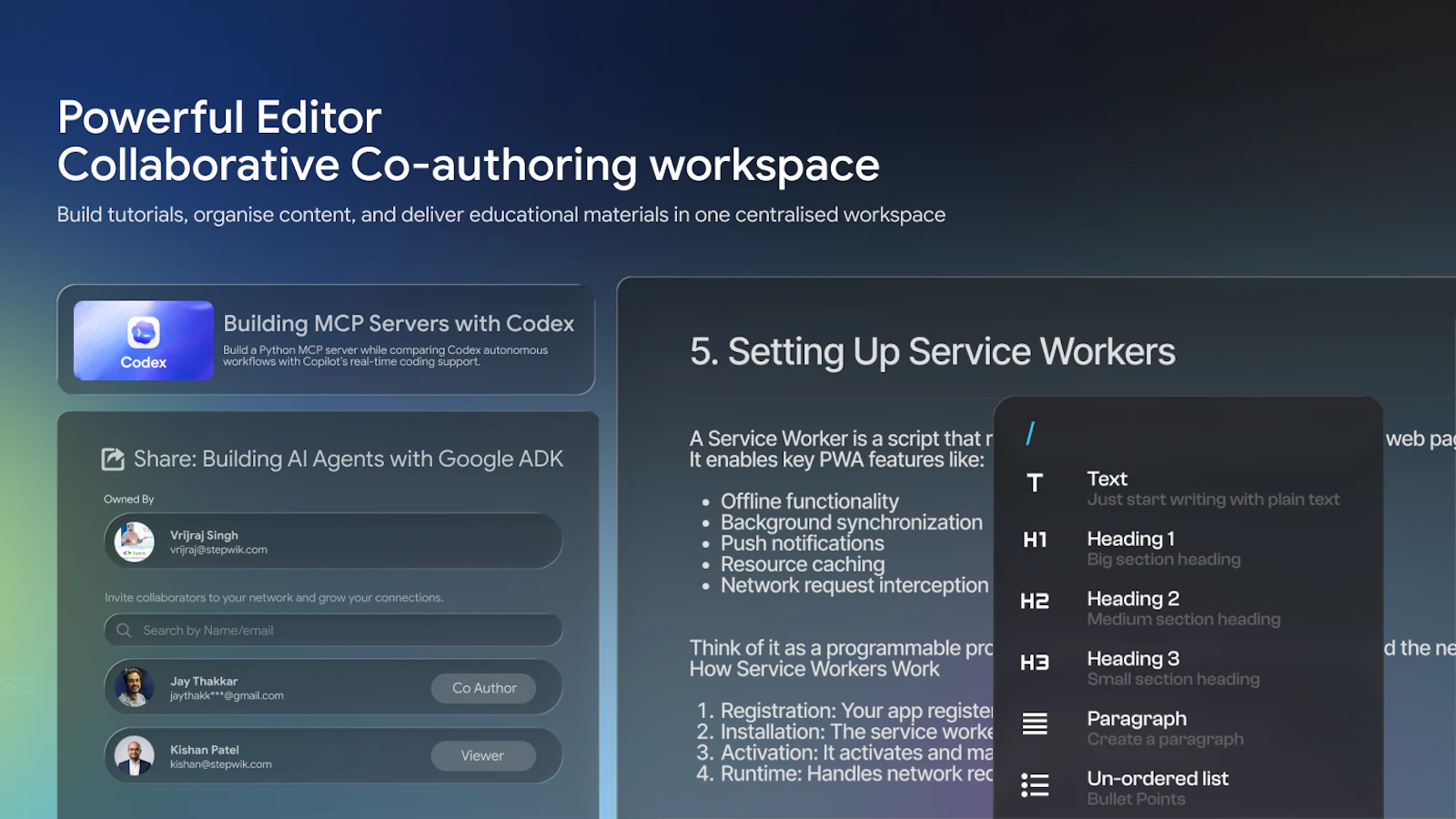Open the Viewer role selector
Viewport: 1456px width, 819px height.
point(483,755)
